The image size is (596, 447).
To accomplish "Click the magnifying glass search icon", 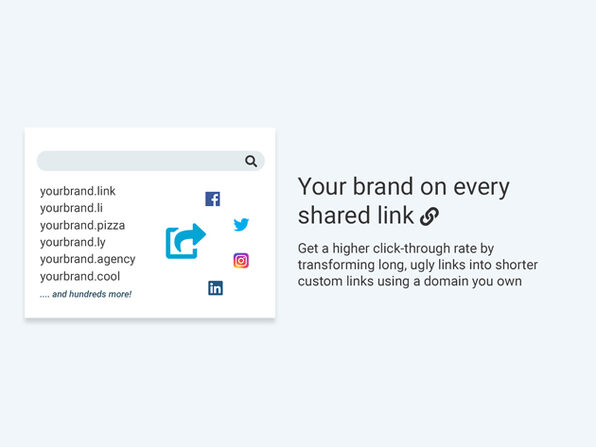I will coord(251,161).
